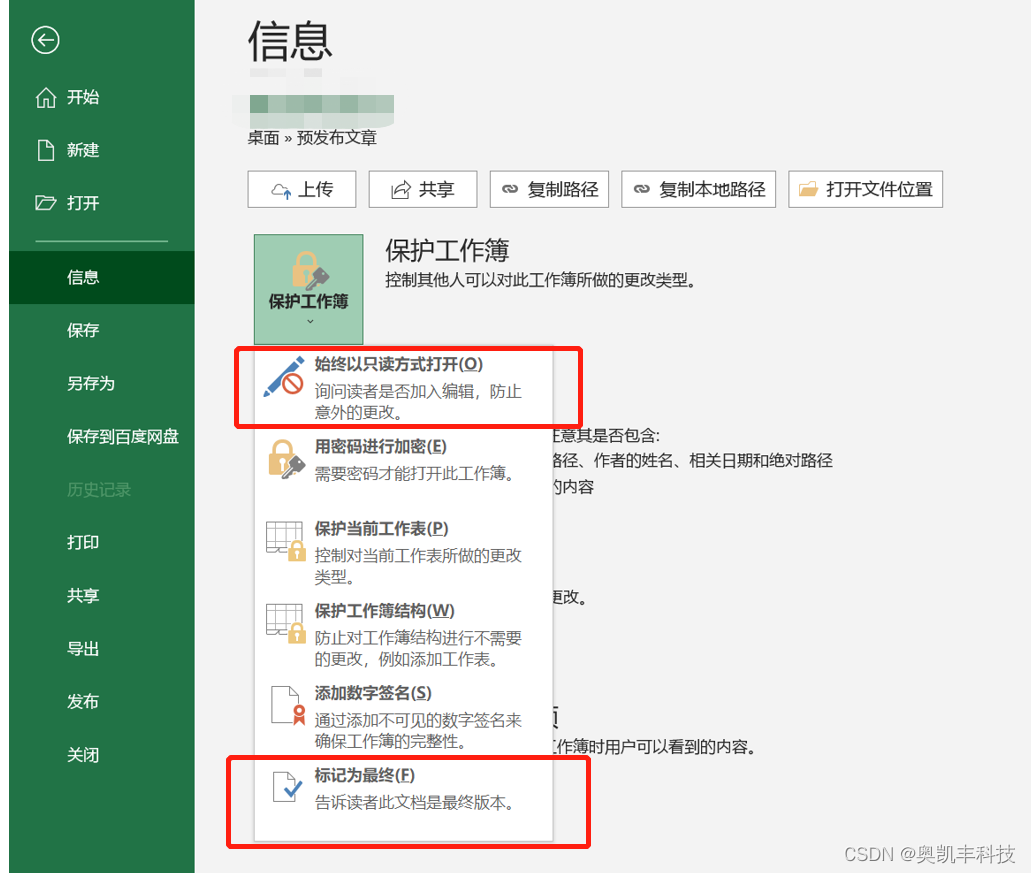Click the 打开文件位置 button
The width and height of the screenshot is (1031, 873).
pos(865,189)
